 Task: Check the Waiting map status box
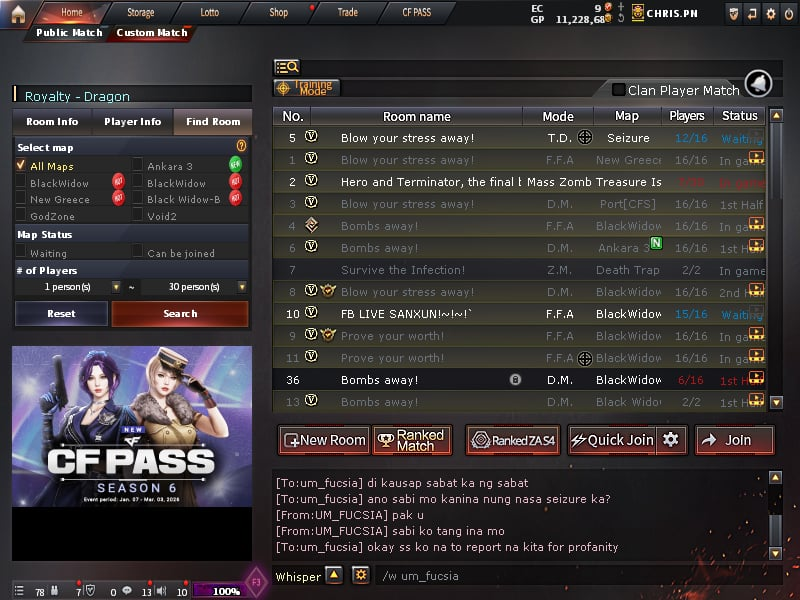pyautogui.click(x=21, y=251)
